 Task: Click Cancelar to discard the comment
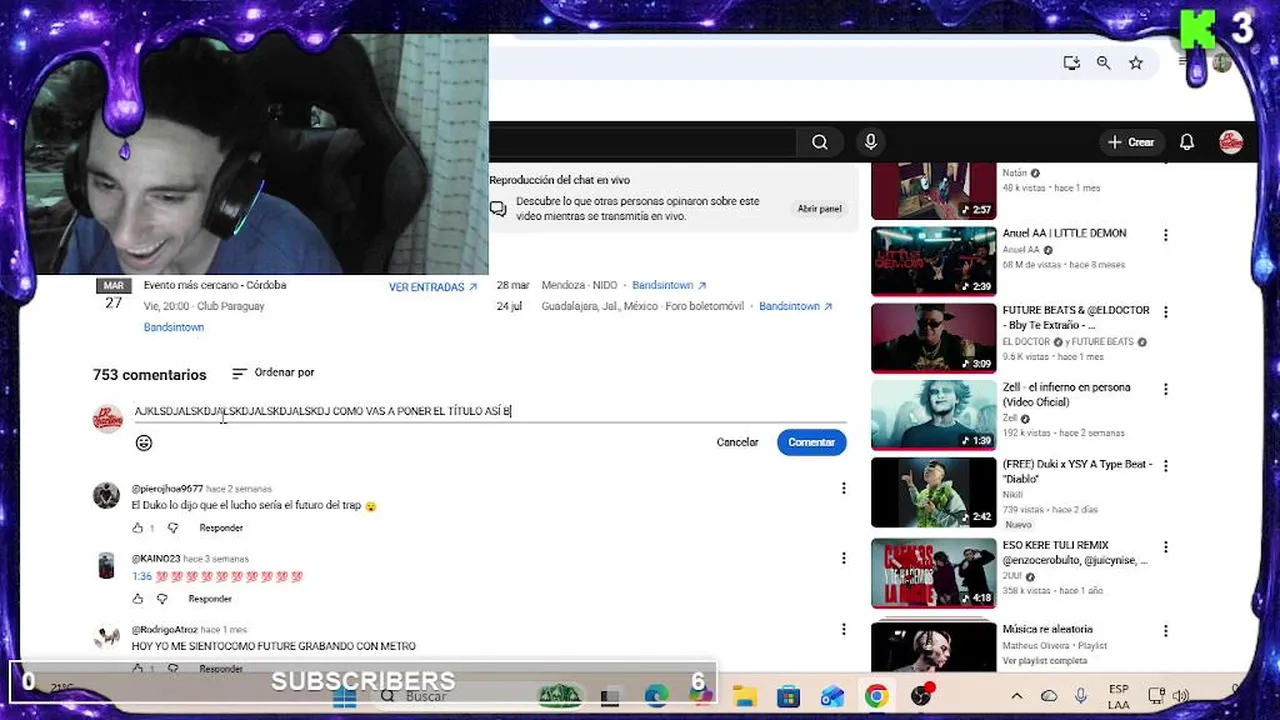(x=737, y=442)
